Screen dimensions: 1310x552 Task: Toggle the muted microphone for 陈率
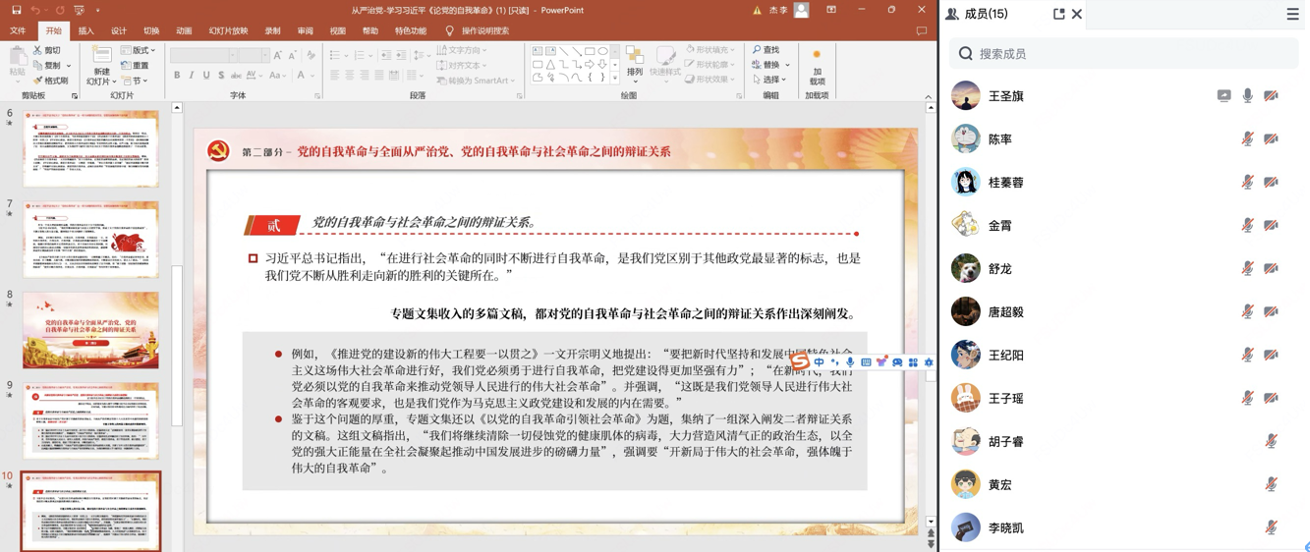1247,139
